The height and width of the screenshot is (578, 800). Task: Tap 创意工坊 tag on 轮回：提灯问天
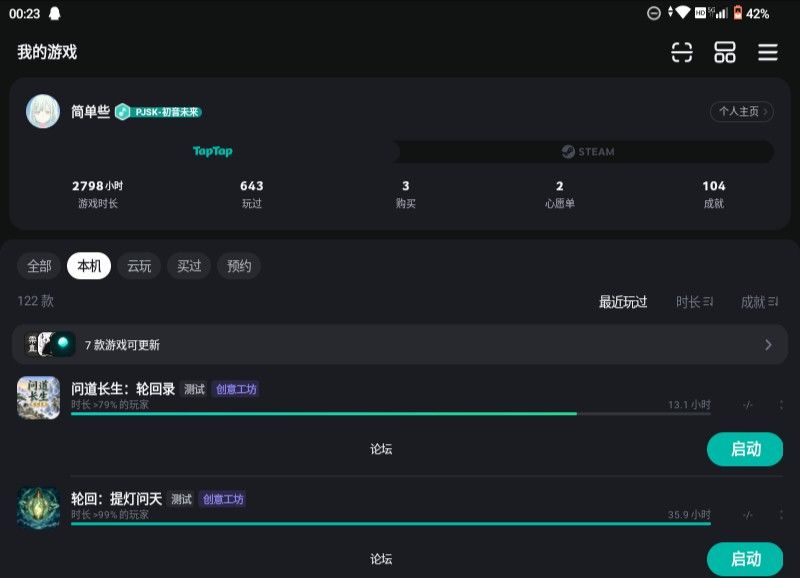point(223,499)
